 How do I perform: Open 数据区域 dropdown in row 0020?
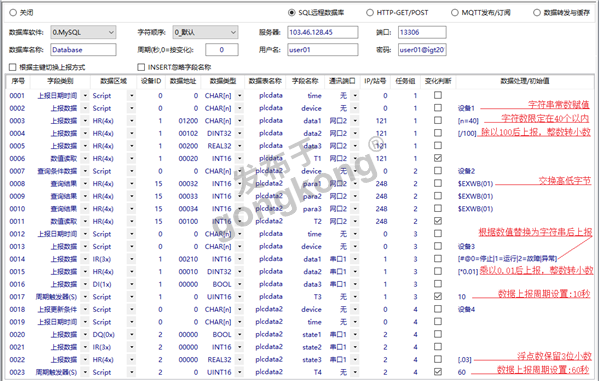pyautogui.click(x=132, y=334)
